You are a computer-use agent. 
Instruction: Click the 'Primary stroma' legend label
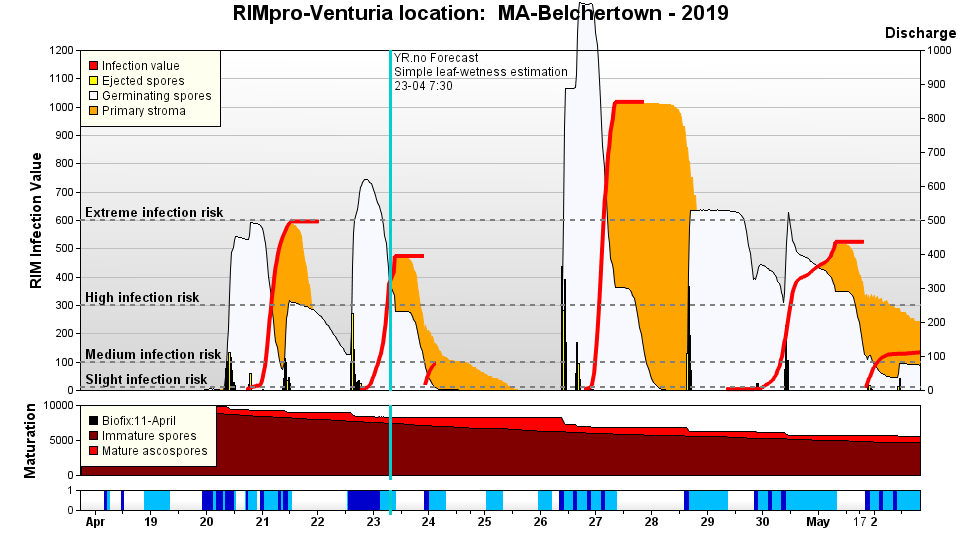click(x=144, y=111)
